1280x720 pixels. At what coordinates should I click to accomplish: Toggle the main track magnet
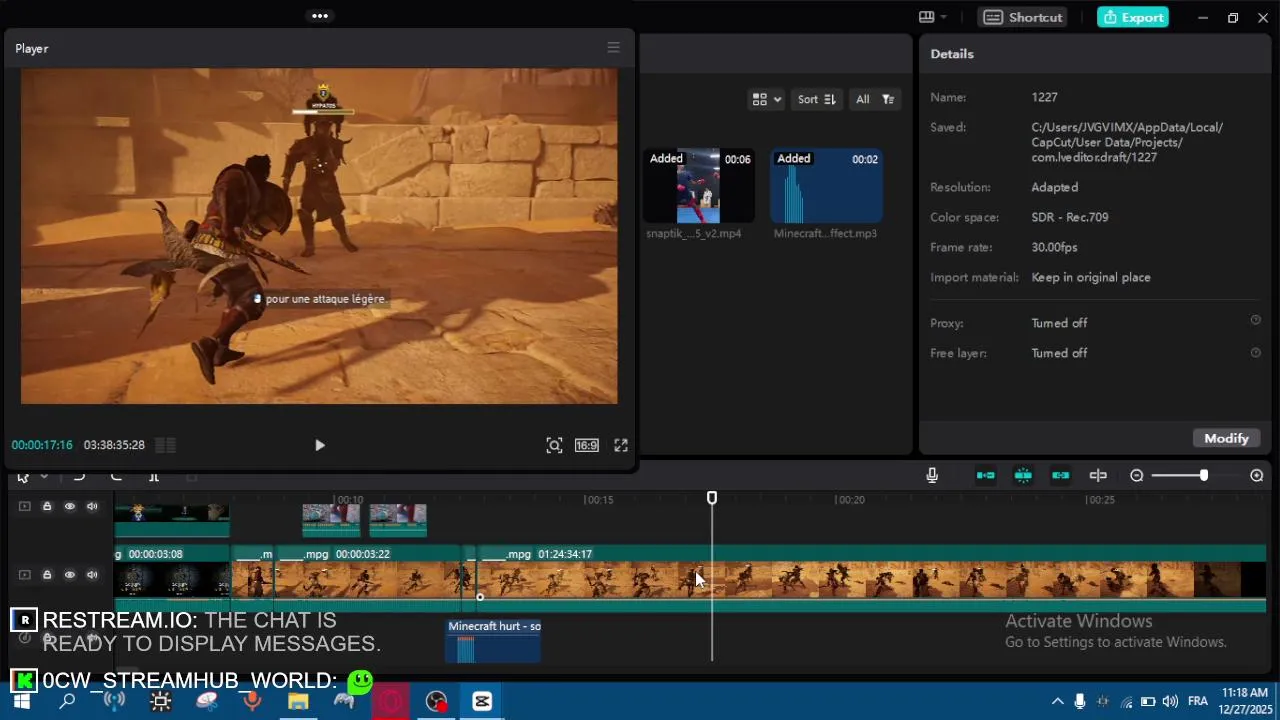coord(985,476)
